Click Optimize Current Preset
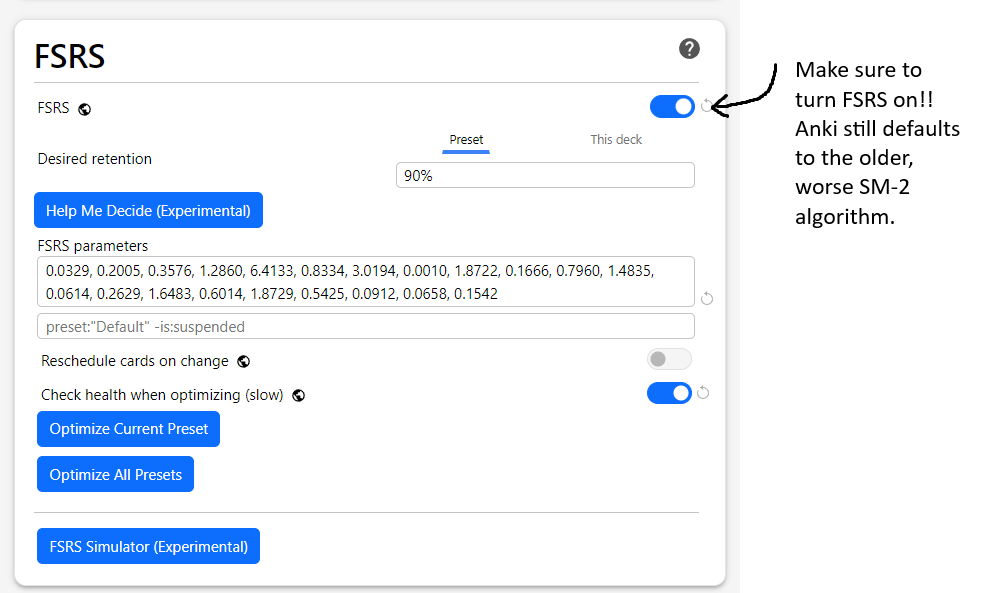 coord(129,429)
